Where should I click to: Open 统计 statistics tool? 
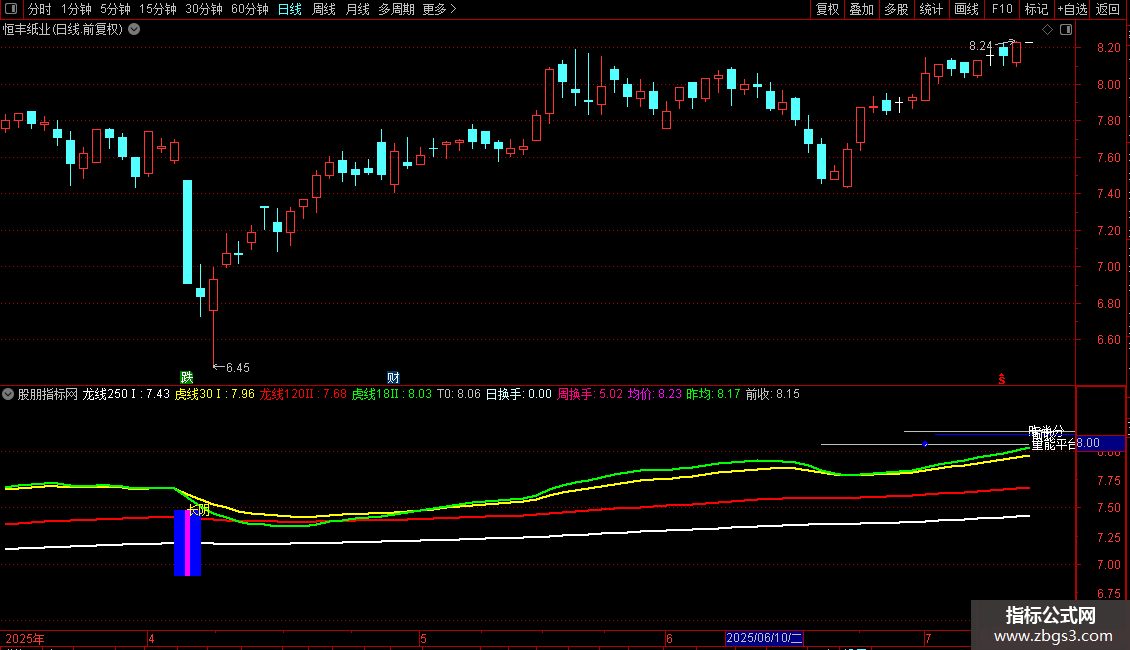tap(931, 9)
